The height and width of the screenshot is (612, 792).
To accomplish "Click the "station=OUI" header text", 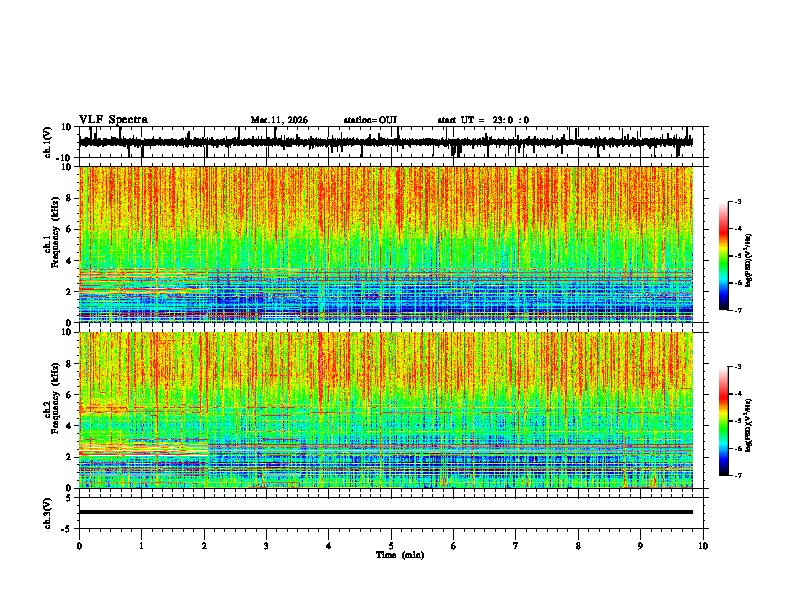I will [370, 120].
